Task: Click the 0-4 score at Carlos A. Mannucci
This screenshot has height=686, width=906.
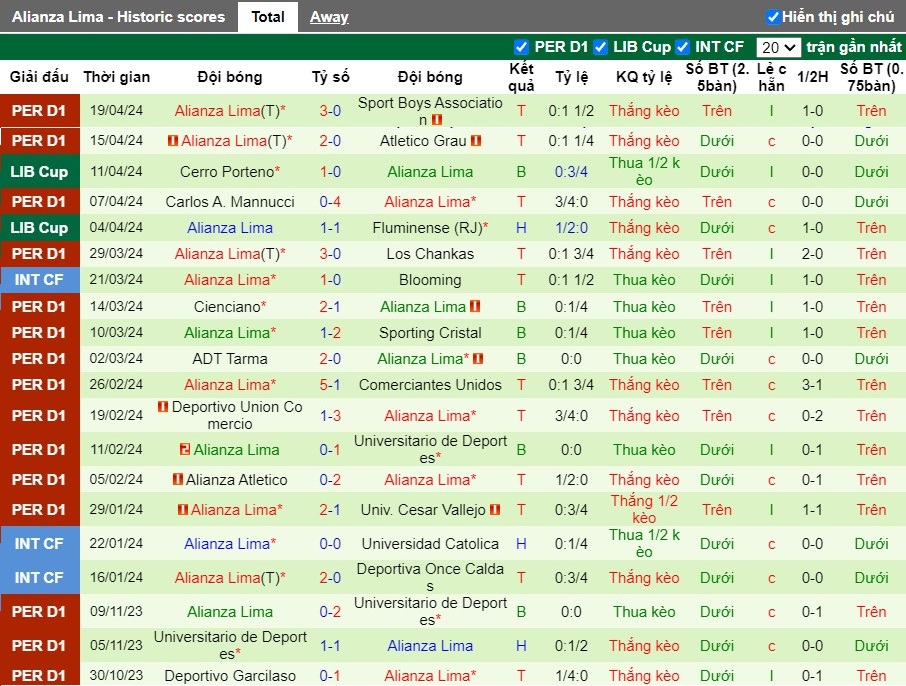Action: [x=331, y=202]
